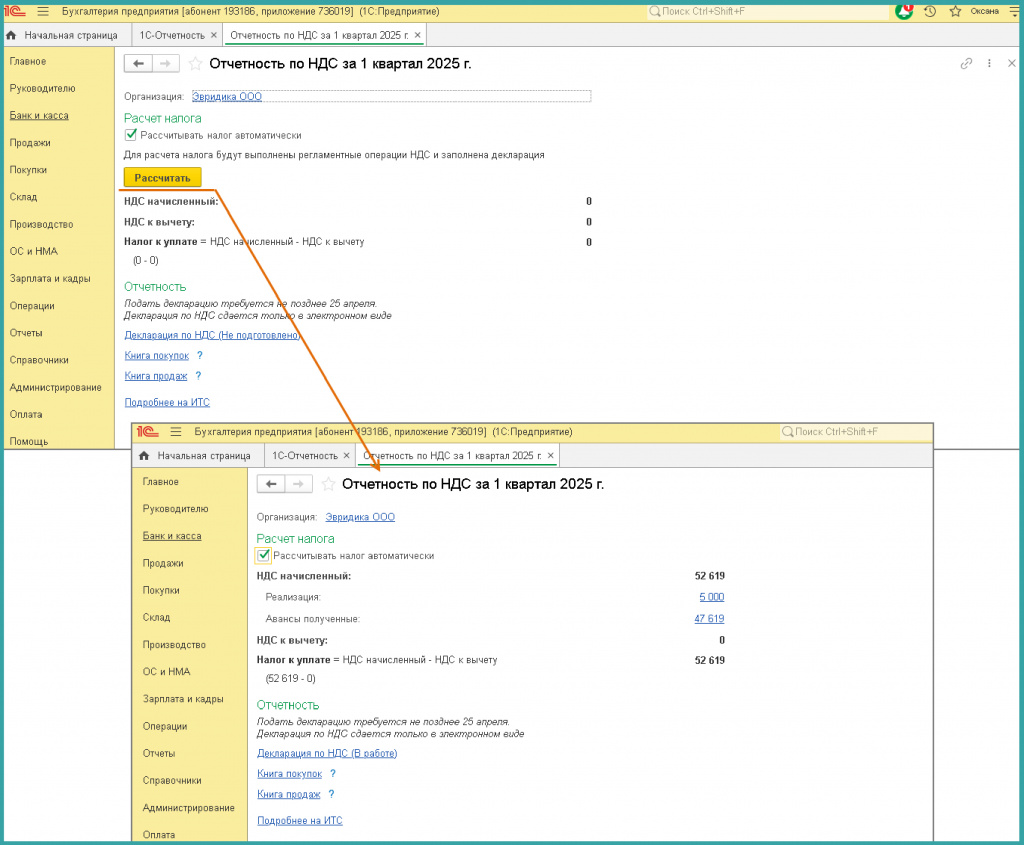
Task: Open 'Книга покупок' link in upper window
Action: pos(157,355)
